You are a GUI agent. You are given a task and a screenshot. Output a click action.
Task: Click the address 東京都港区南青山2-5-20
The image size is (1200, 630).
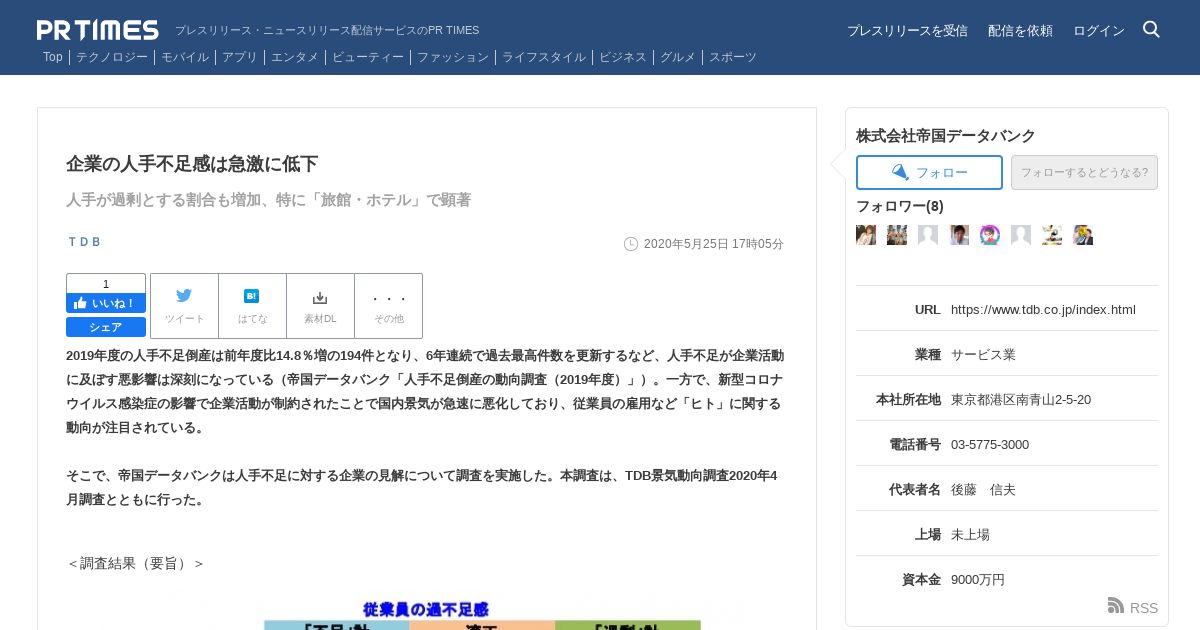(1021, 399)
